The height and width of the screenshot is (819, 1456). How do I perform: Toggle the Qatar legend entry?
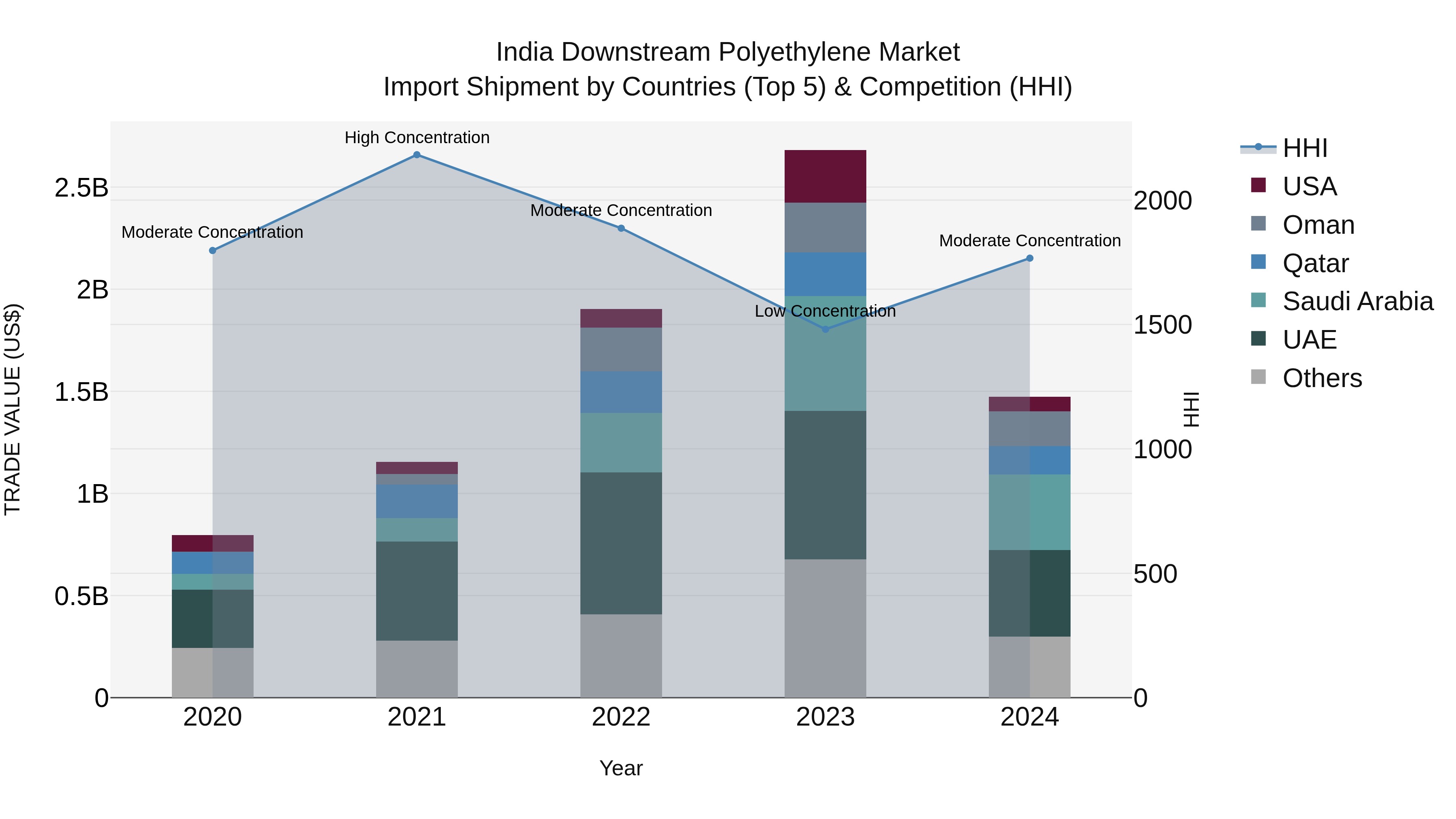[1300, 263]
